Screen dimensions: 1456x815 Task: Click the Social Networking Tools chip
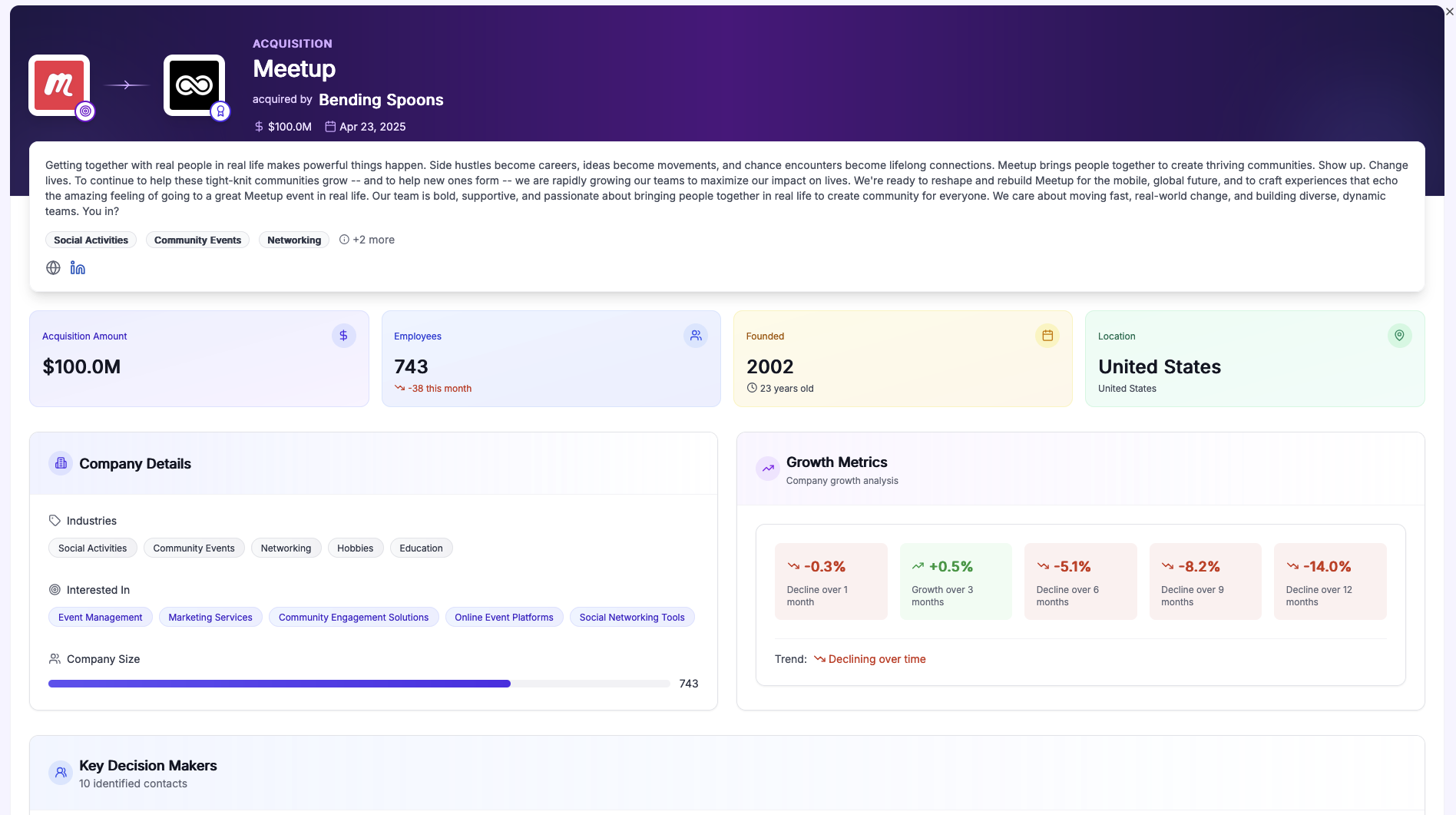point(632,617)
